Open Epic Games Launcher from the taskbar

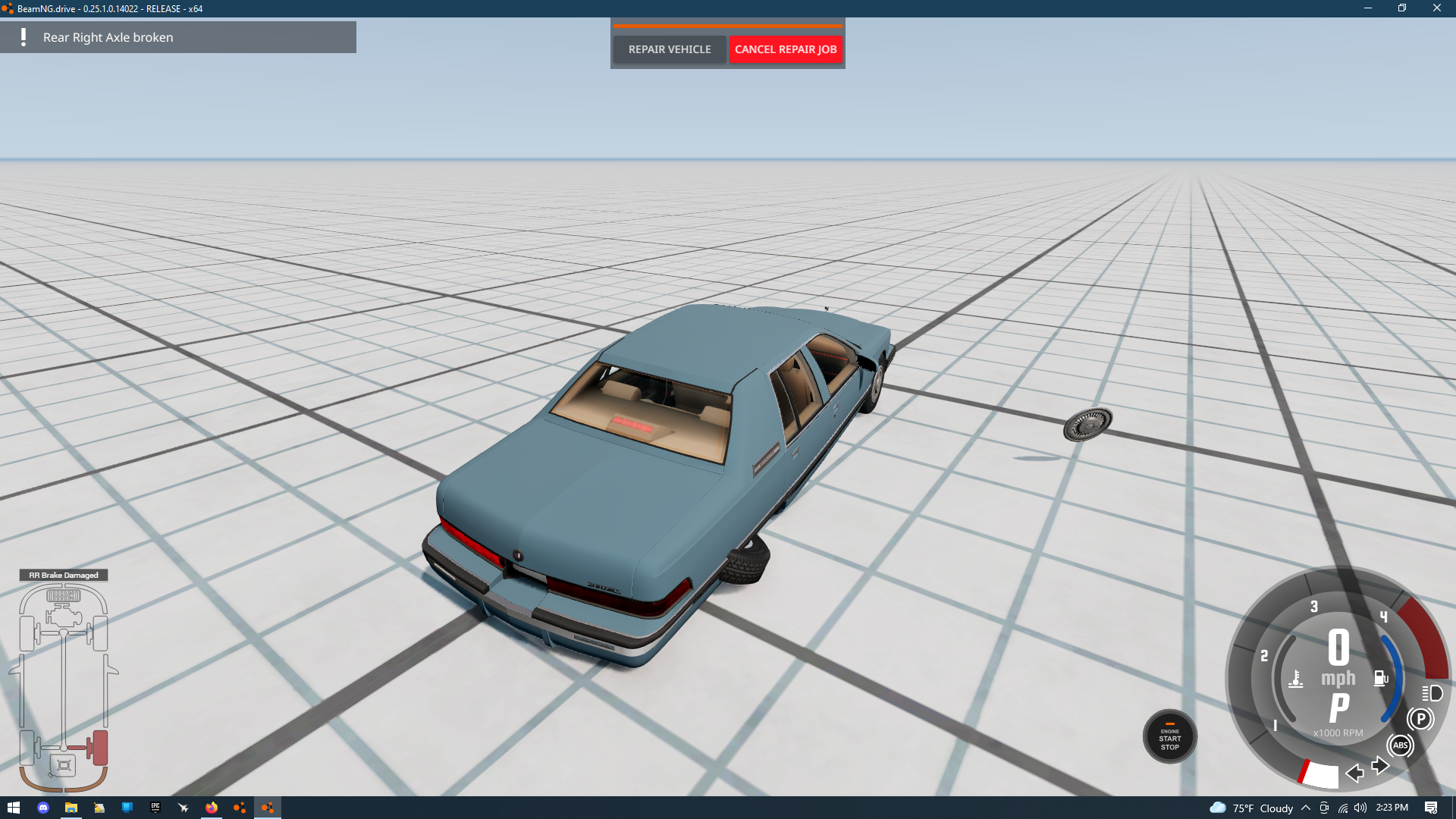point(155,808)
